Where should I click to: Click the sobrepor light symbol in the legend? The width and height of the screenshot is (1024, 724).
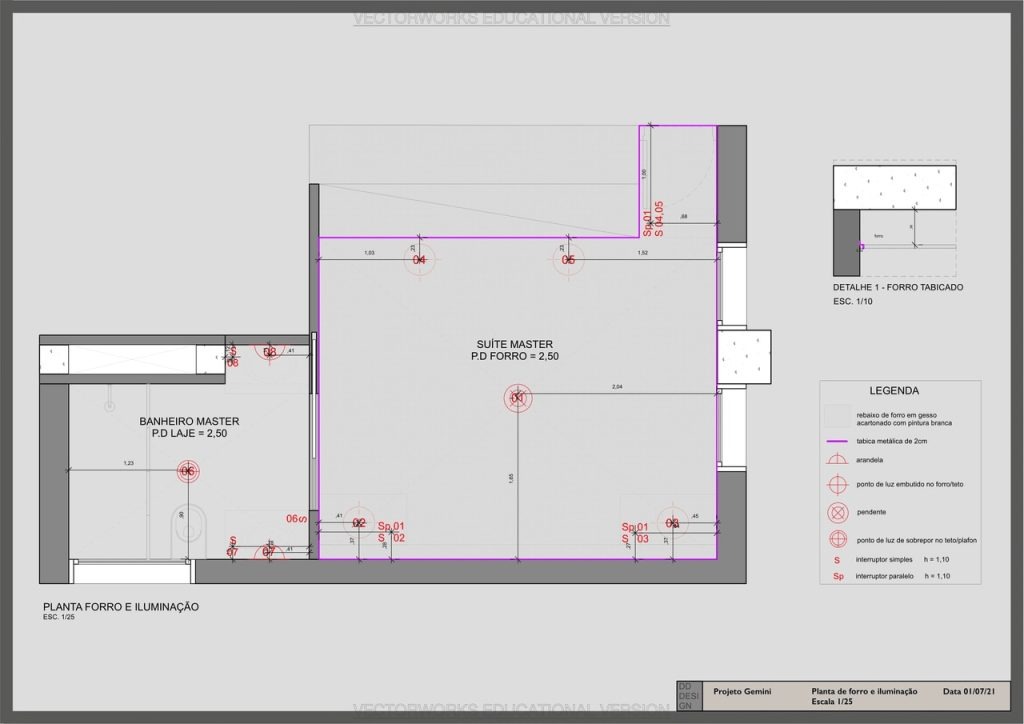tap(837, 540)
